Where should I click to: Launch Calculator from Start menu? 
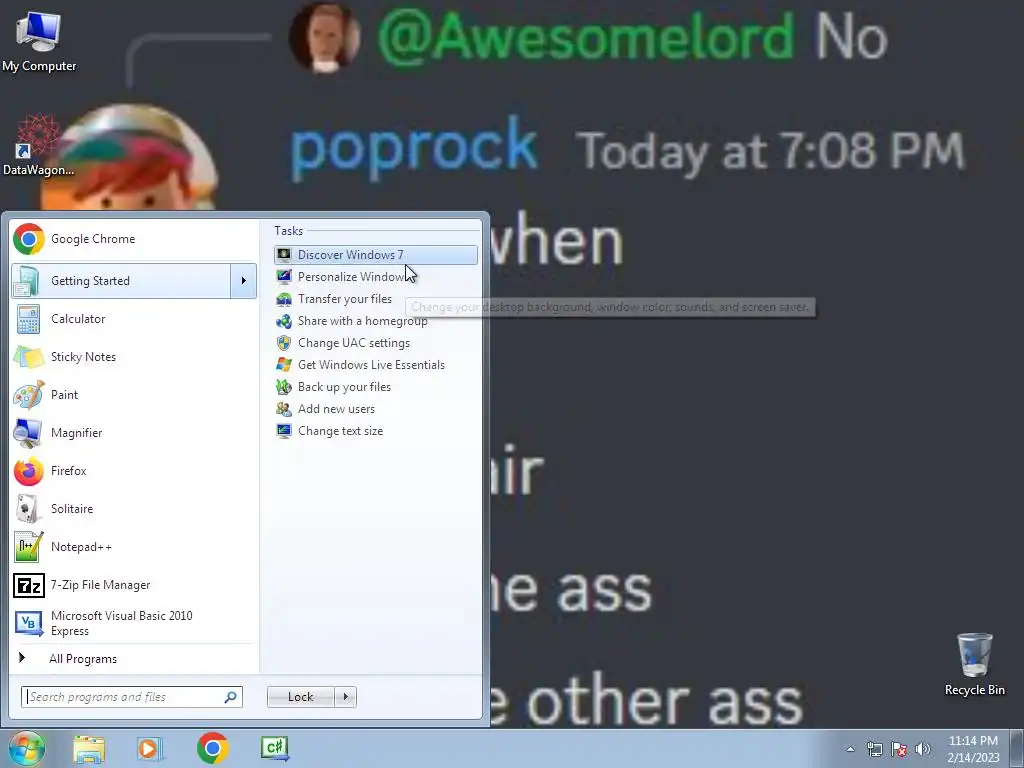[x=133, y=319]
